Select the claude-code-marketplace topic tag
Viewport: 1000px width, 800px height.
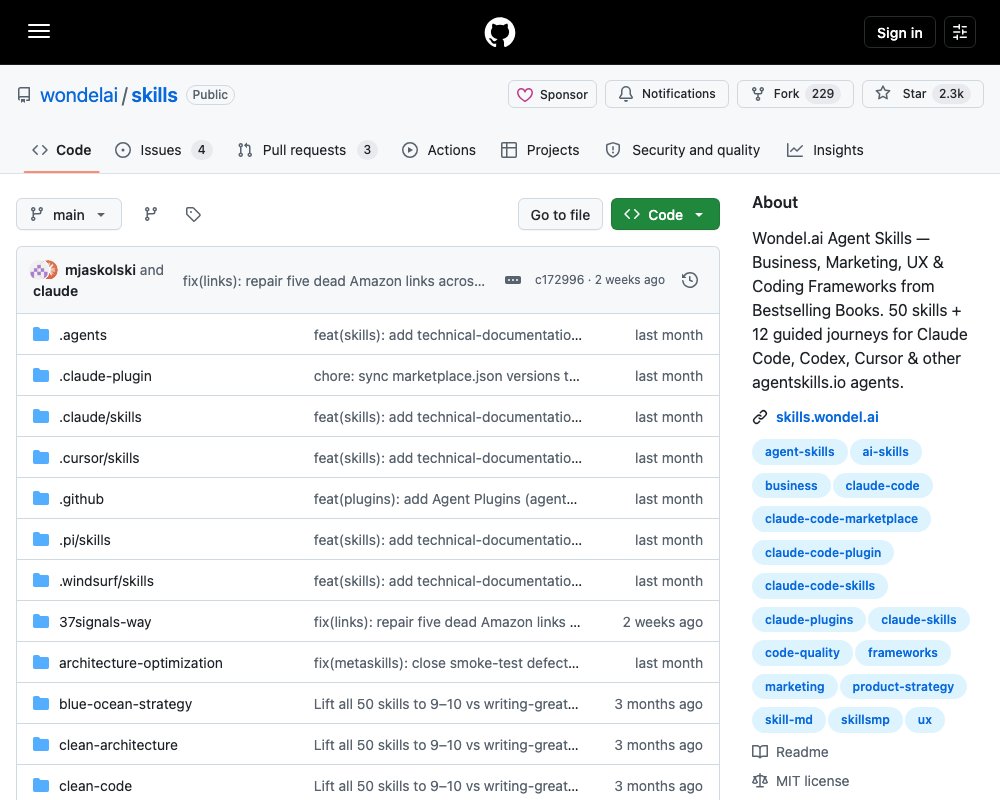pyautogui.click(x=841, y=519)
